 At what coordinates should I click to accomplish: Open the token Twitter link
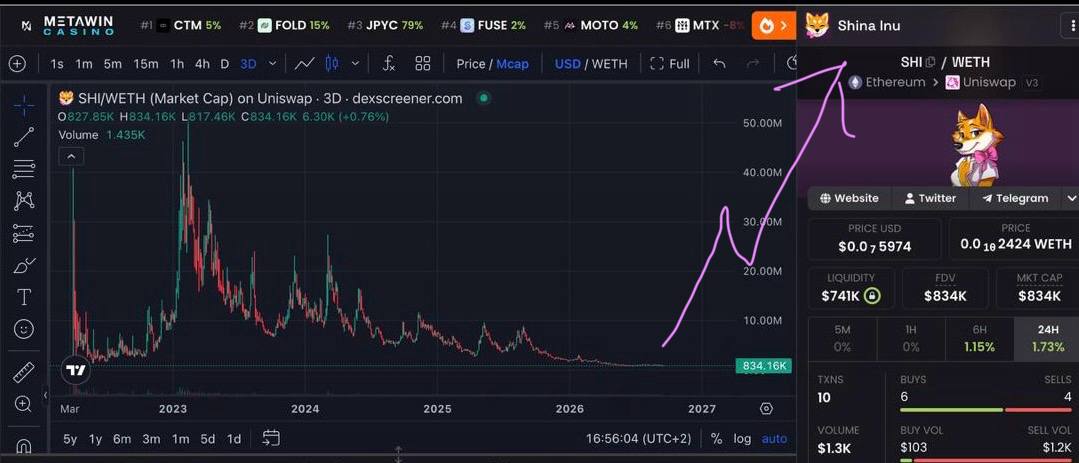[930, 198]
